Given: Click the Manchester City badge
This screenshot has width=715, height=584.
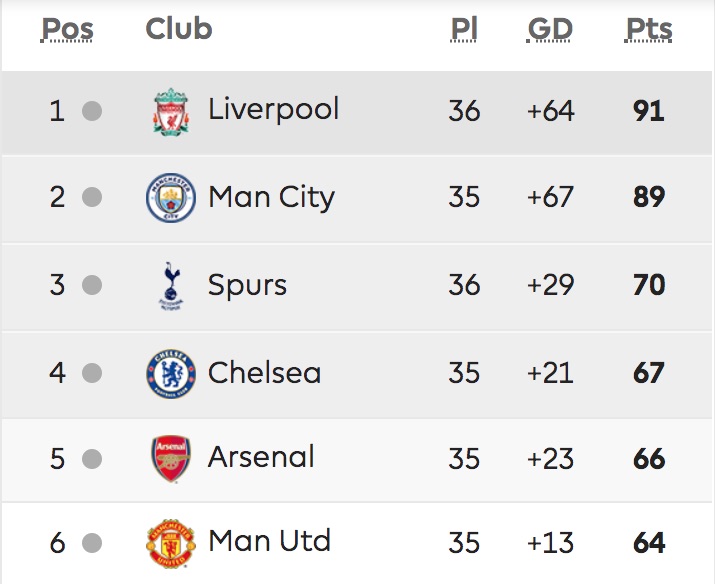Looking at the screenshot, I should pos(171,197).
